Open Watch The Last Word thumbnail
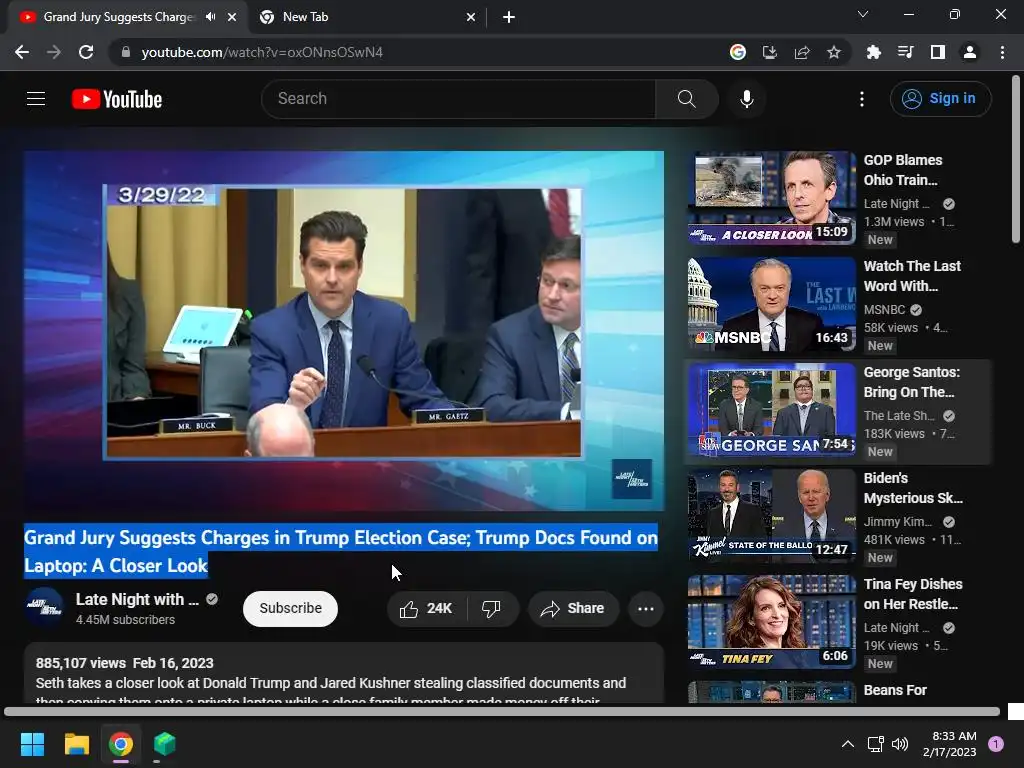This screenshot has height=768, width=1024. 771,304
